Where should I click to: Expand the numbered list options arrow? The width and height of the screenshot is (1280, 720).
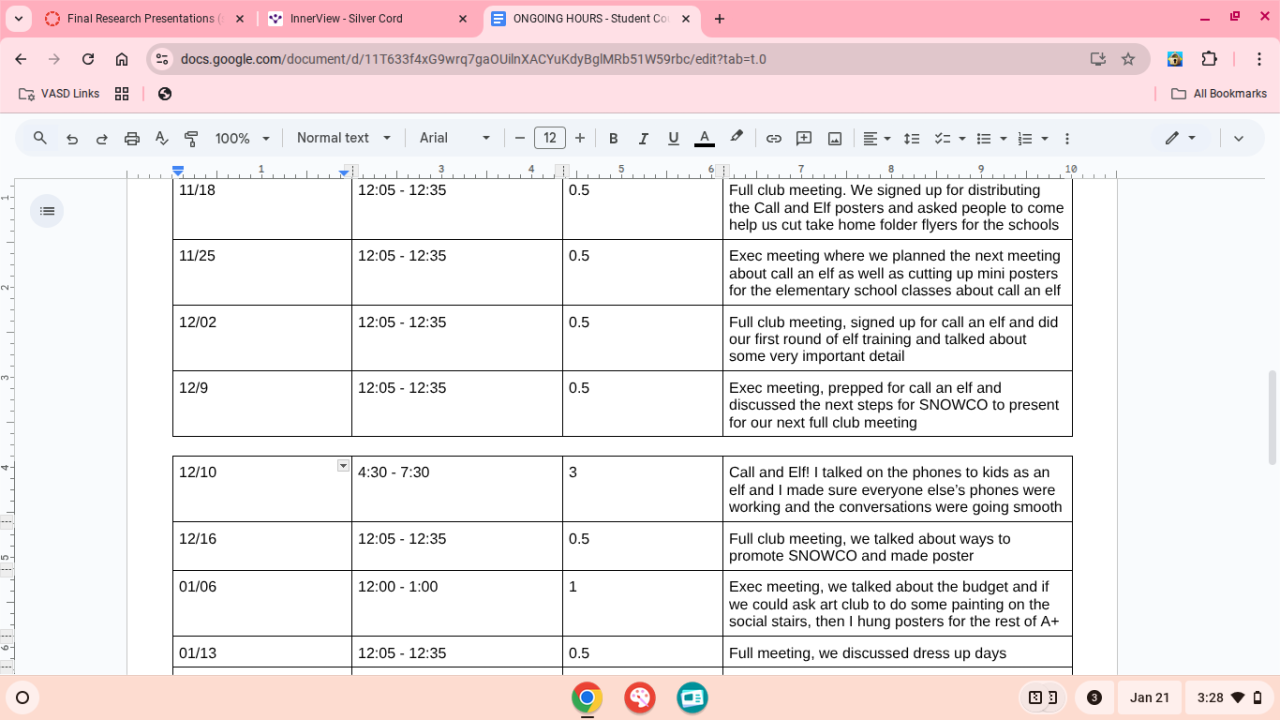(1045, 138)
